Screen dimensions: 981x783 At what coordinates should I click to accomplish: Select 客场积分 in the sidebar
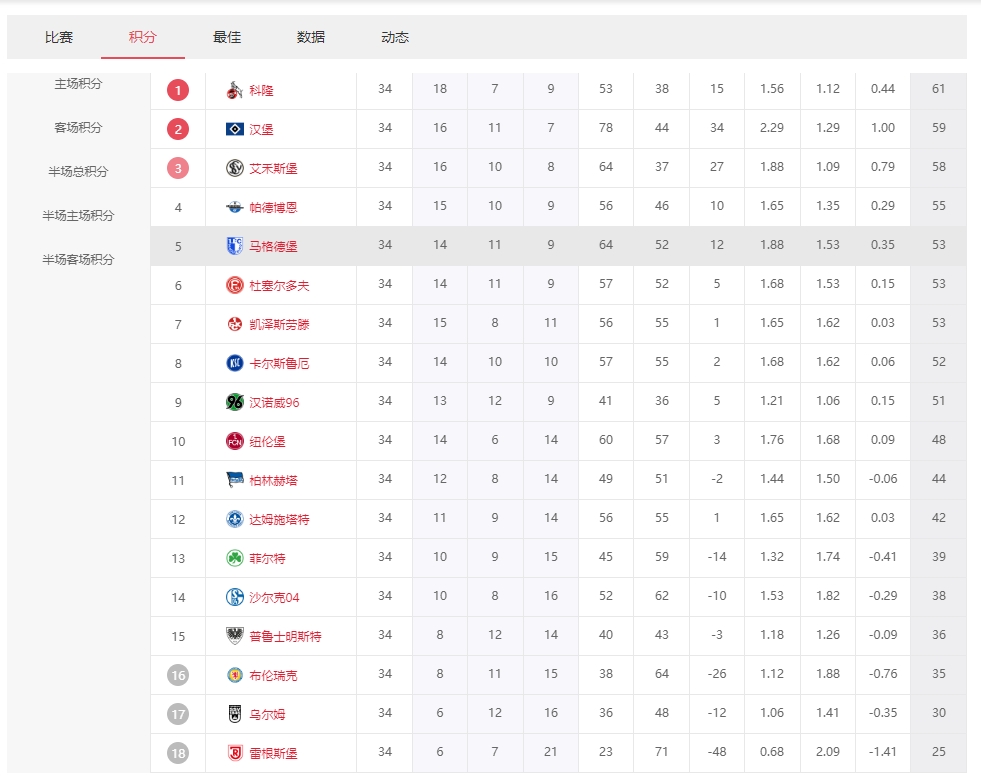click(x=78, y=128)
